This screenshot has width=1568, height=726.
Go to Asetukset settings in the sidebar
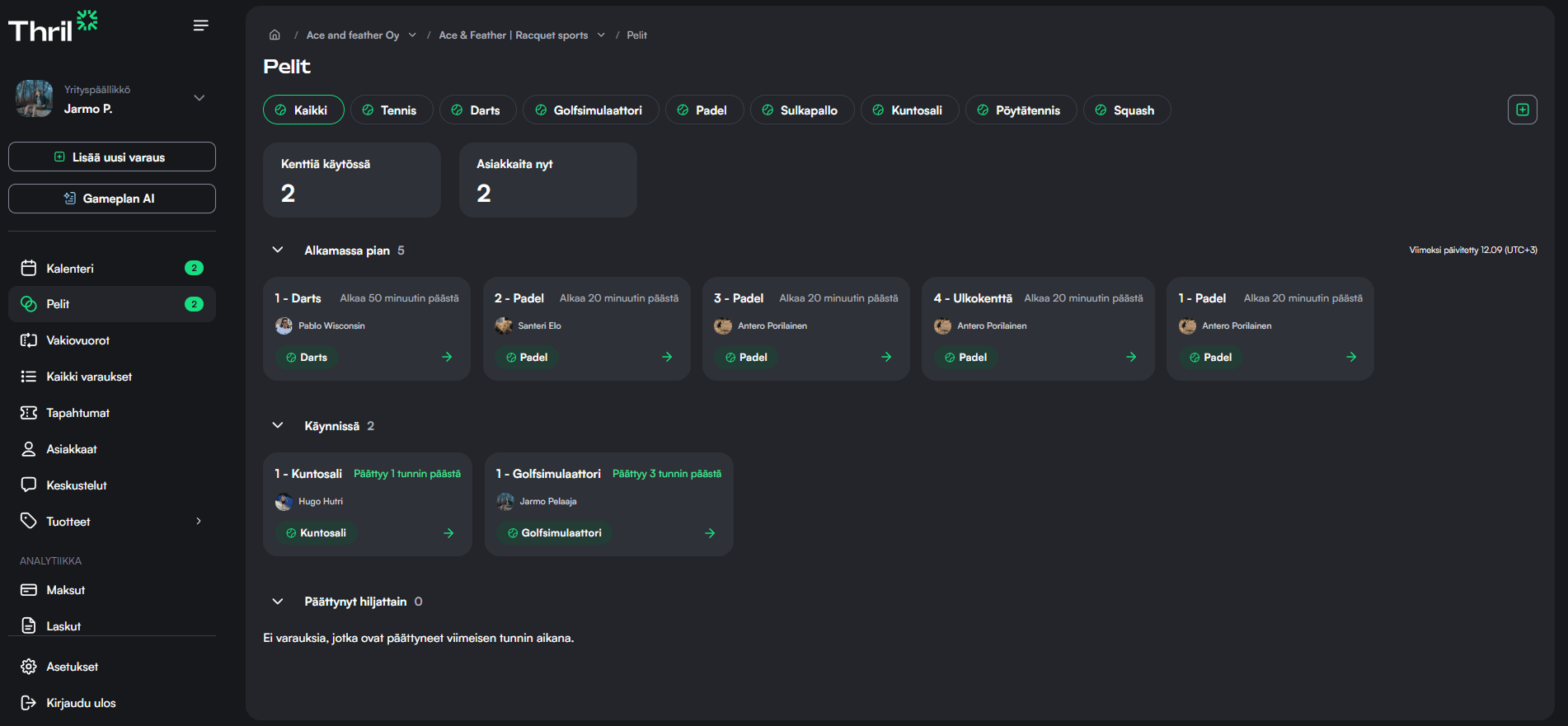72,667
